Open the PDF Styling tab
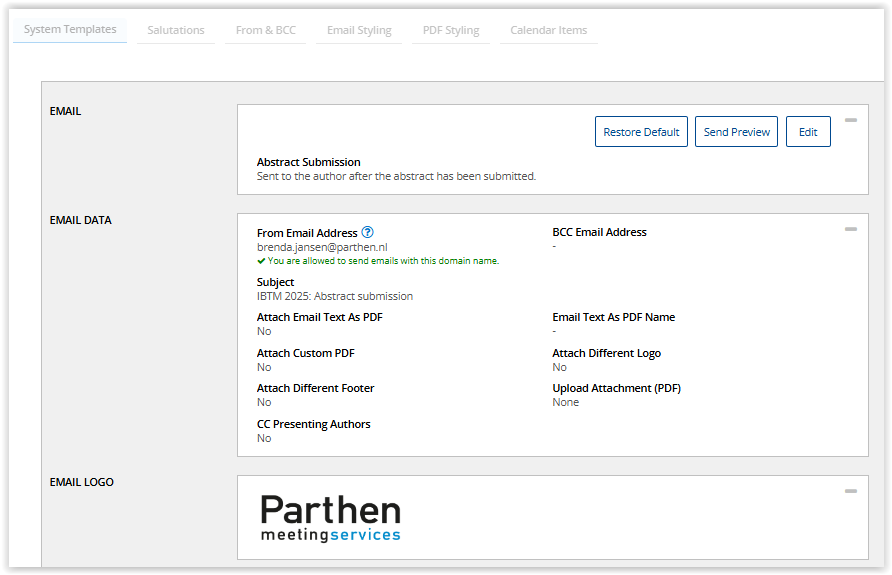Image resolution: width=892 pixels, height=575 pixels. pos(451,30)
